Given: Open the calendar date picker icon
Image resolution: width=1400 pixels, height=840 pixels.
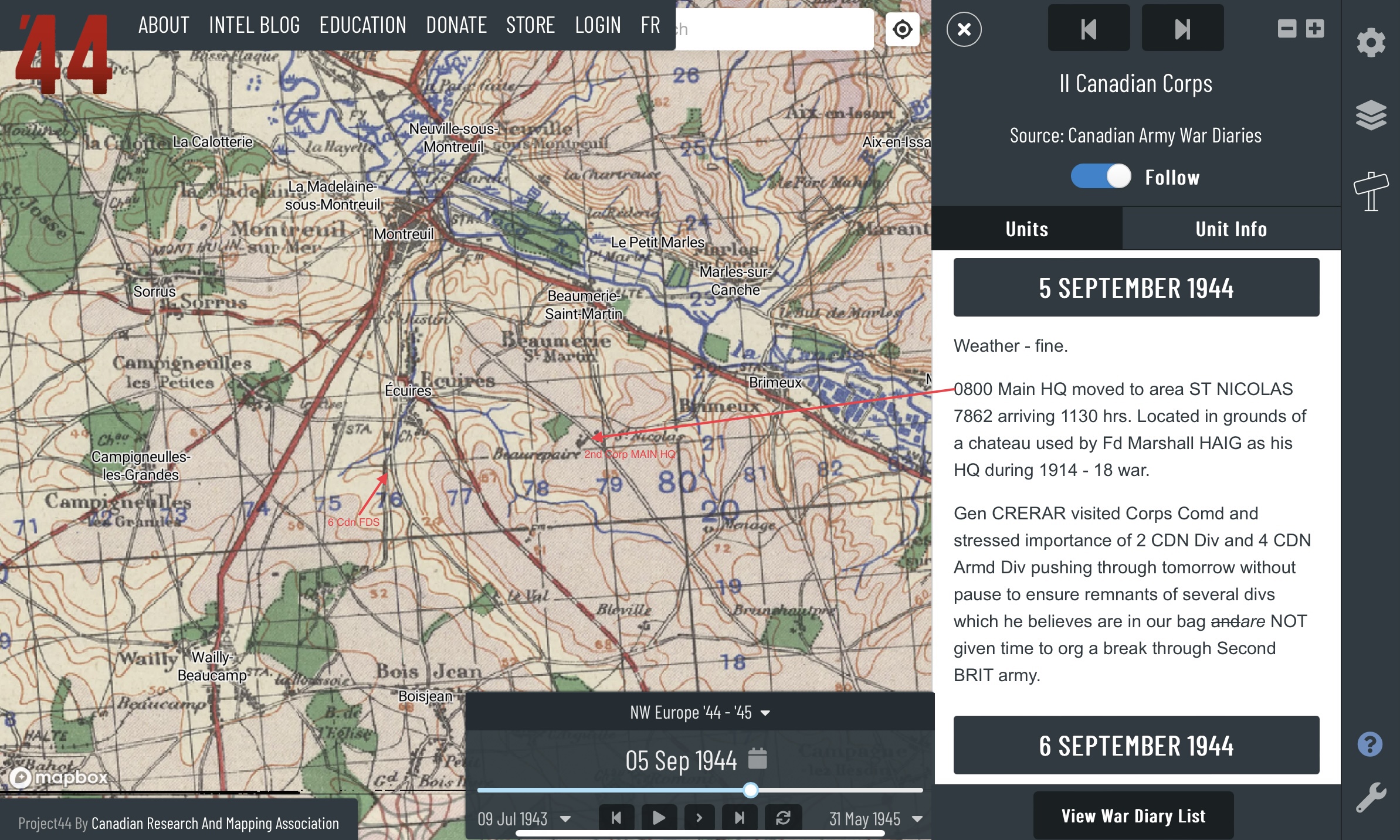Looking at the screenshot, I should (757, 759).
